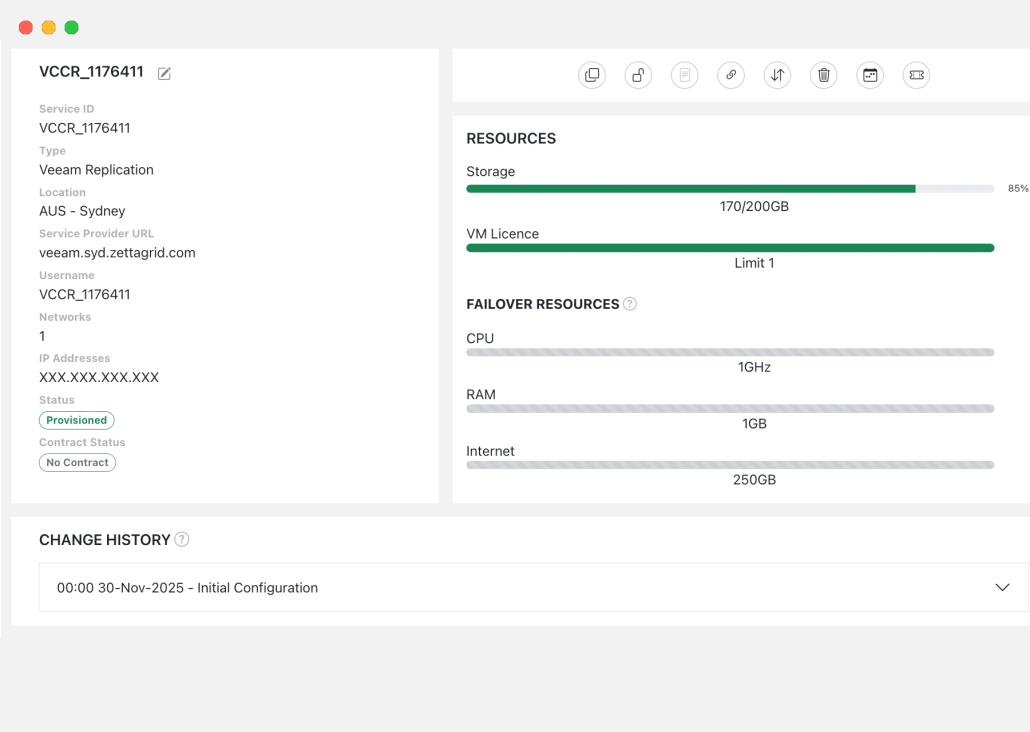1030x732 pixels.
Task: Click the No Contract status badge
Action: [x=78, y=463]
